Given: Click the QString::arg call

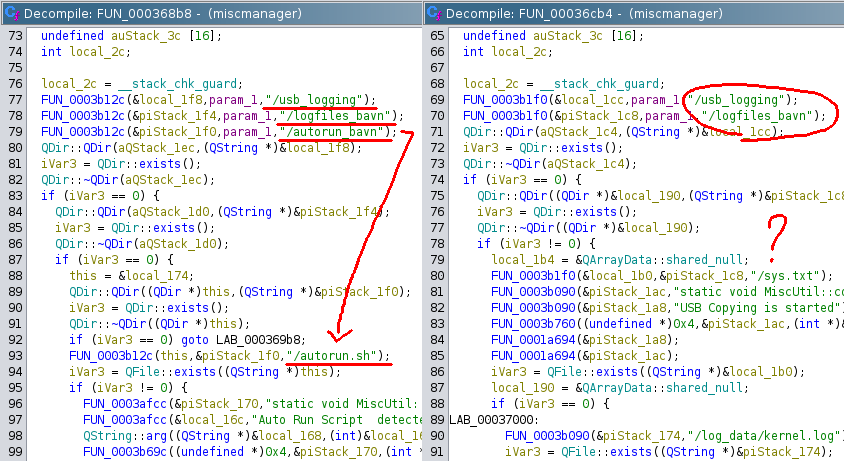Looking at the screenshot, I should click(x=128, y=436).
